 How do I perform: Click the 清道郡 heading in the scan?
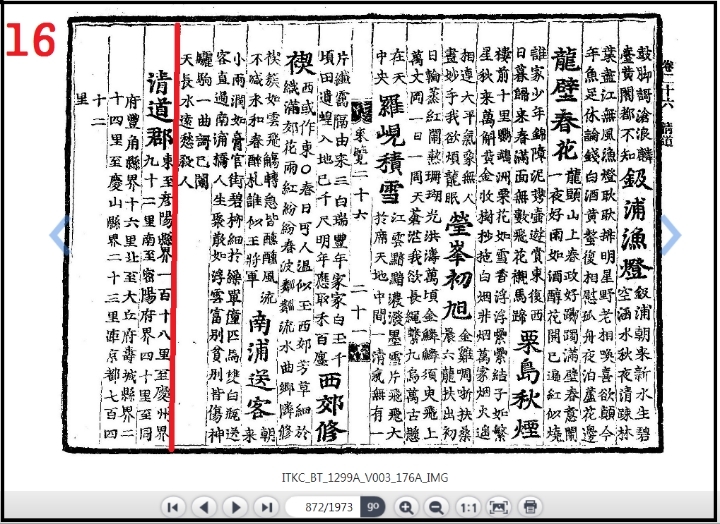(159, 110)
